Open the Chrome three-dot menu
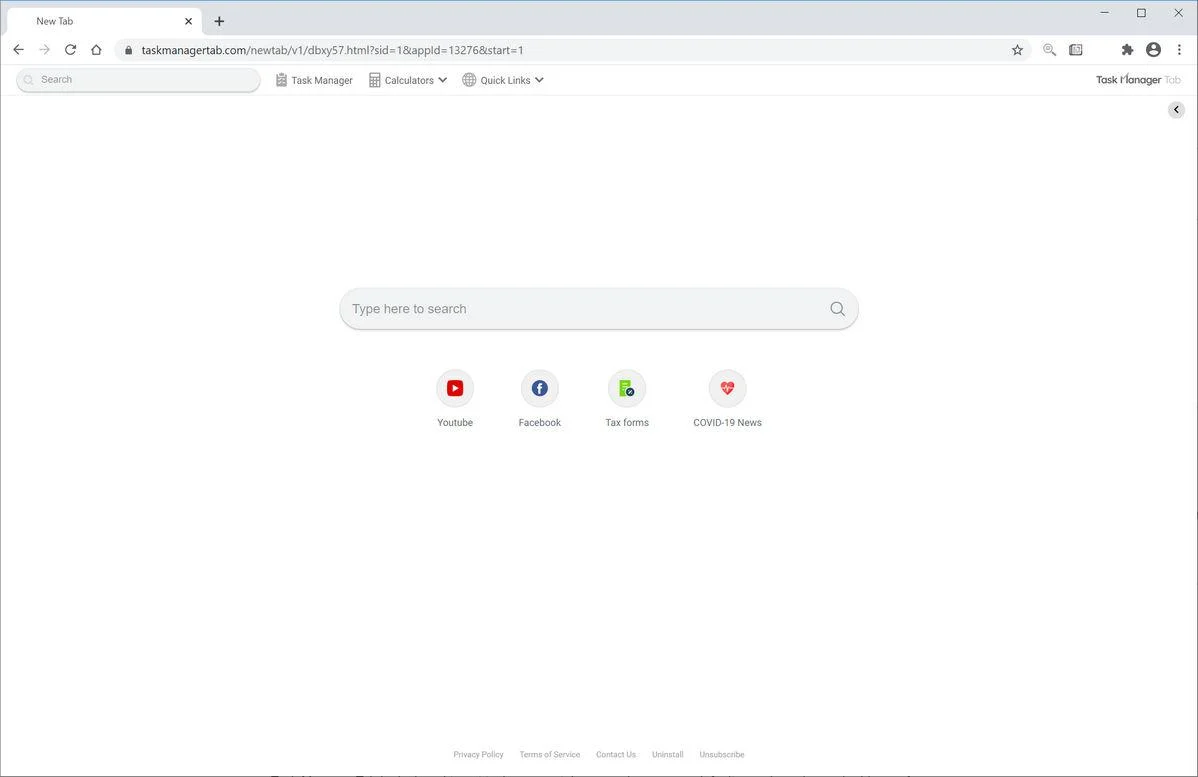The image size is (1198, 777). click(x=1180, y=50)
